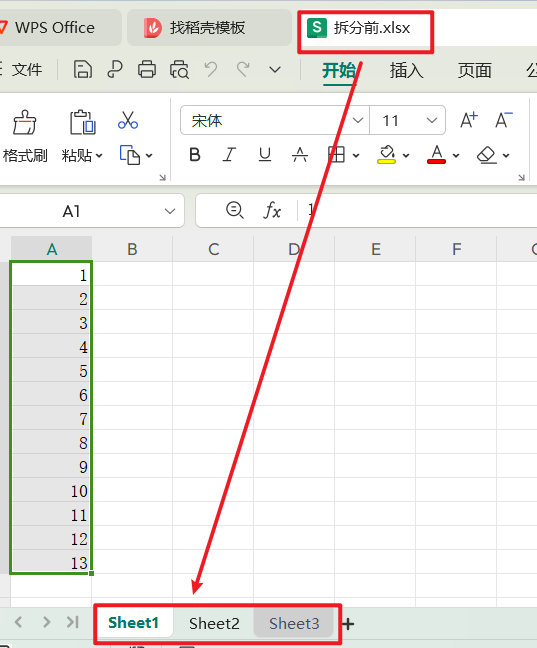Click the Save icon in quick toolbar
This screenshot has width=537, height=648.
click(x=83, y=69)
